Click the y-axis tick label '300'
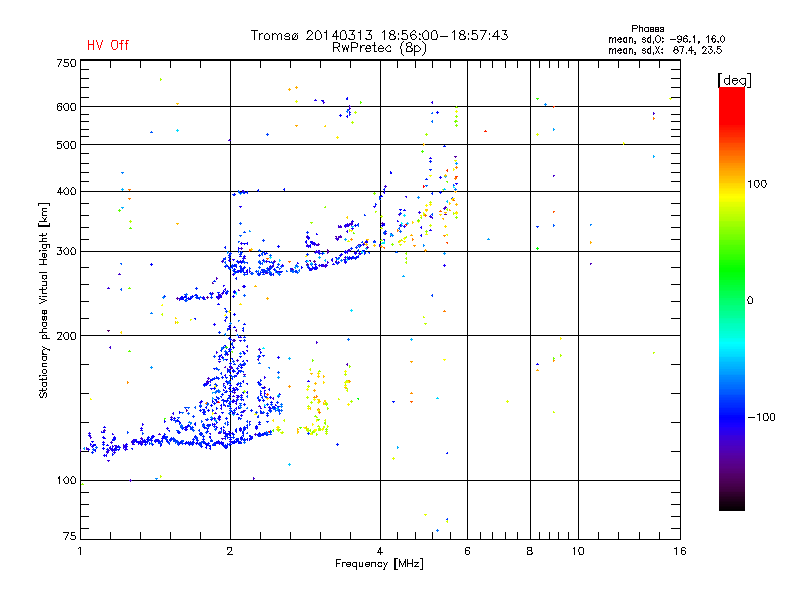 click(x=66, y=252)
